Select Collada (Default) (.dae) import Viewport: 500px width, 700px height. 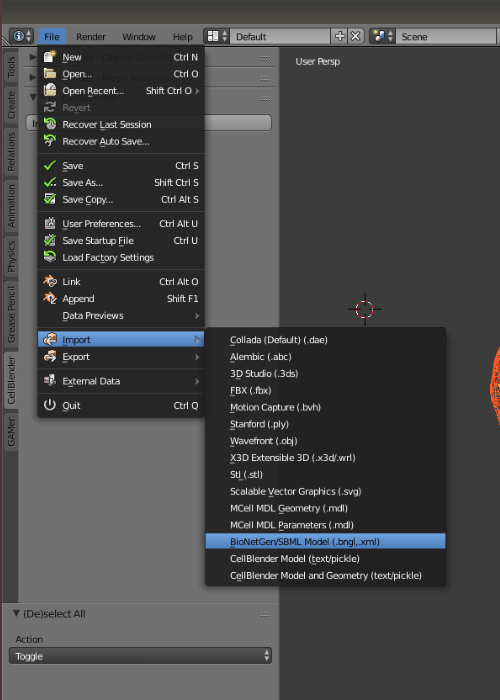coord(325,340)
